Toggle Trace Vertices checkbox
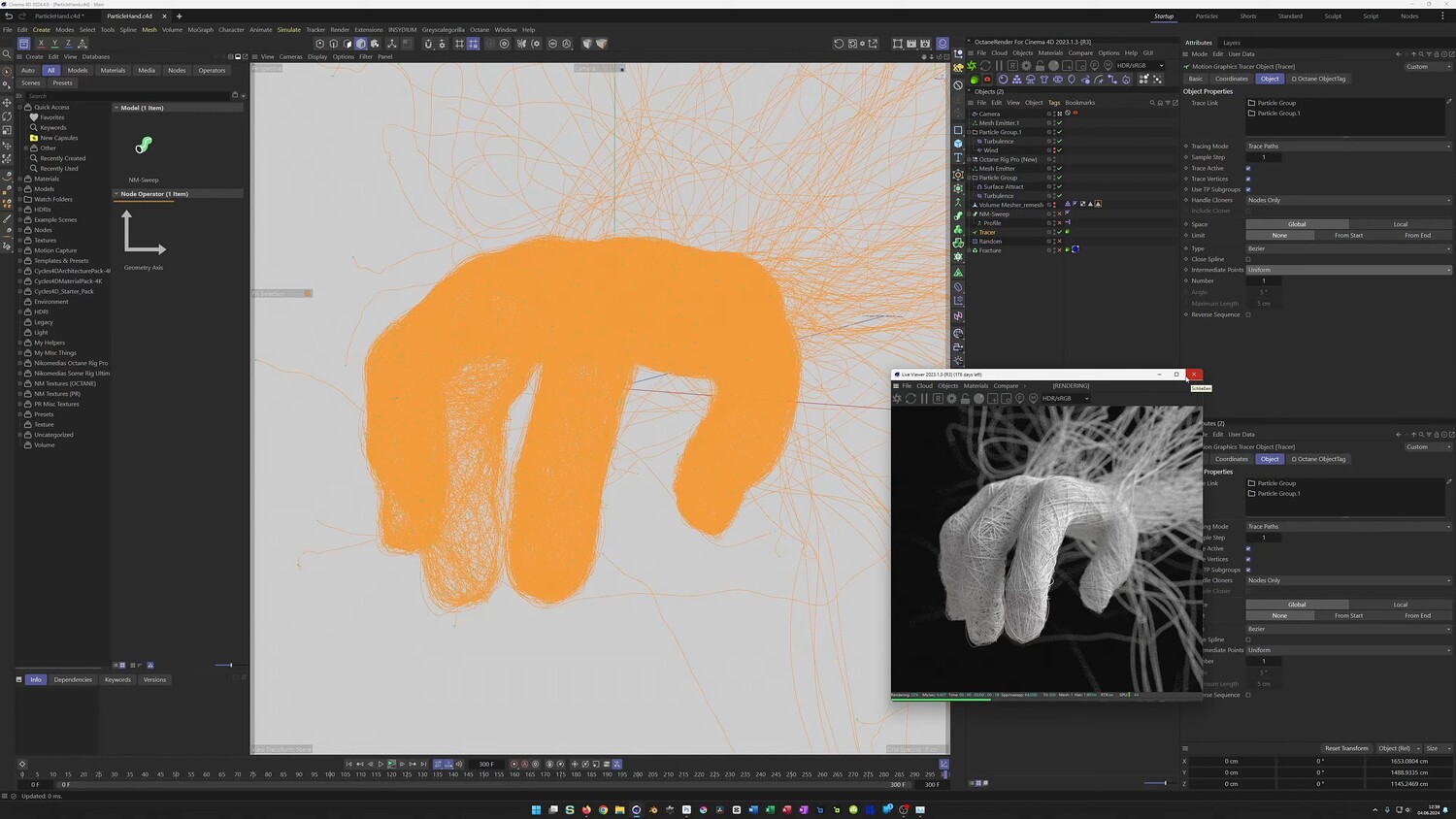The width and height of the screenshot is (1456, 819). [x=1248, y=179]
